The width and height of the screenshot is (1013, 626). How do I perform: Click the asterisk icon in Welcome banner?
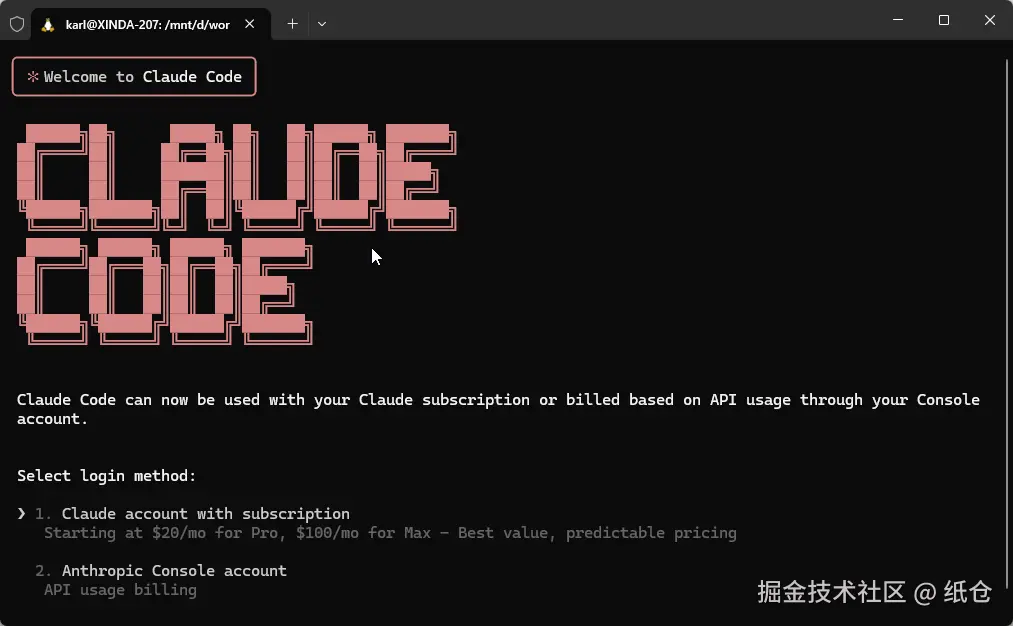(x=33, y=77)
